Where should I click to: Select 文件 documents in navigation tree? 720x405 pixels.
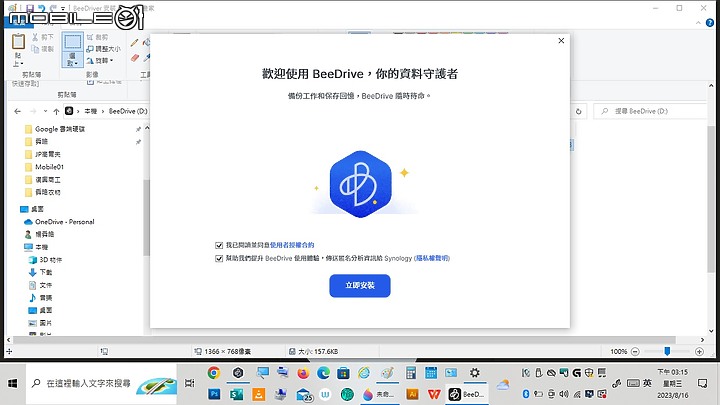[x=40, y=285]
